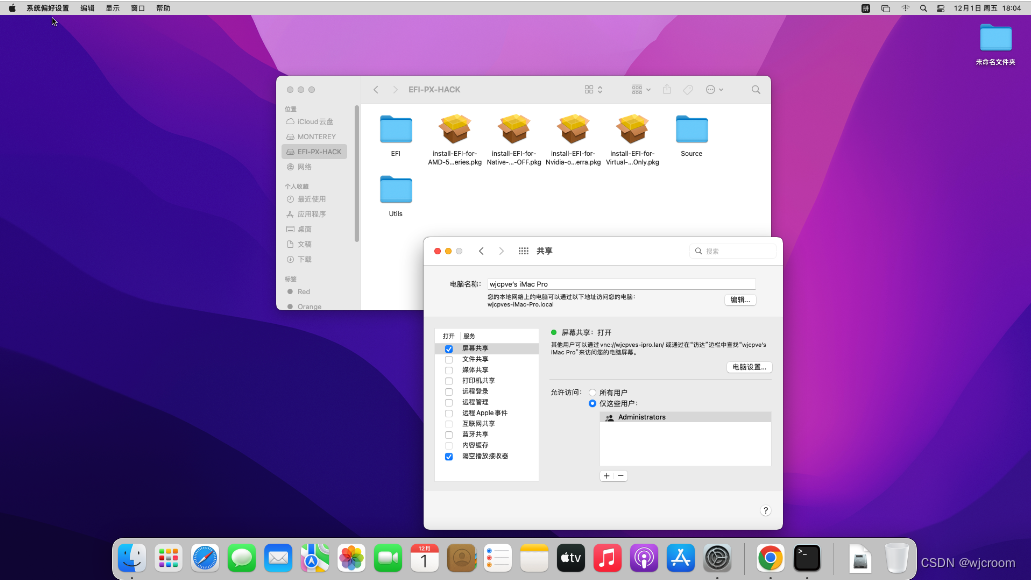The width and height of the screenshot is (1031, 580).
Task: Click the Red tag in Finder sidebar
Action: [315, 291]
